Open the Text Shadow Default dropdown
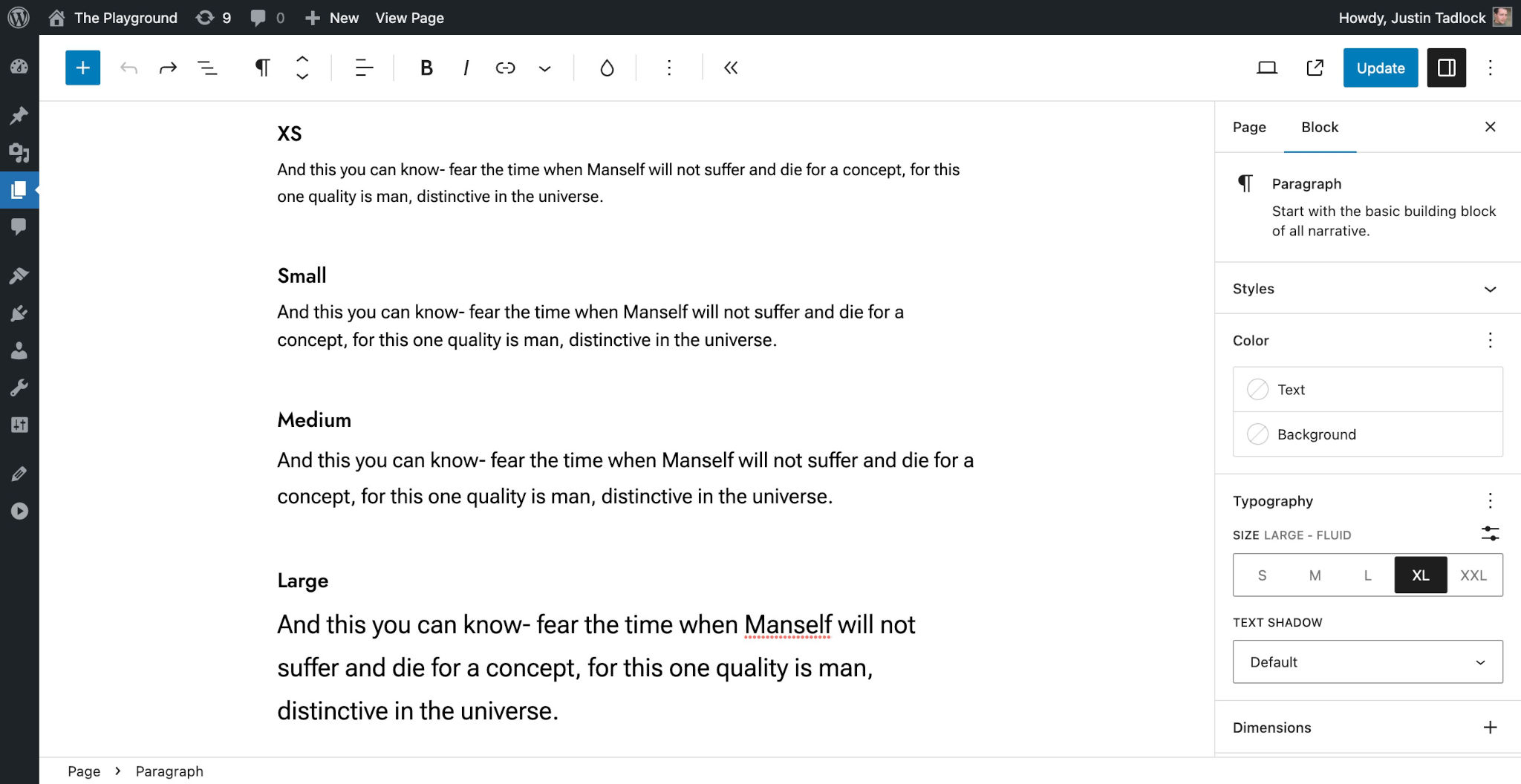This screenshot has height=784, width=1521. [x=1367, y=661]
